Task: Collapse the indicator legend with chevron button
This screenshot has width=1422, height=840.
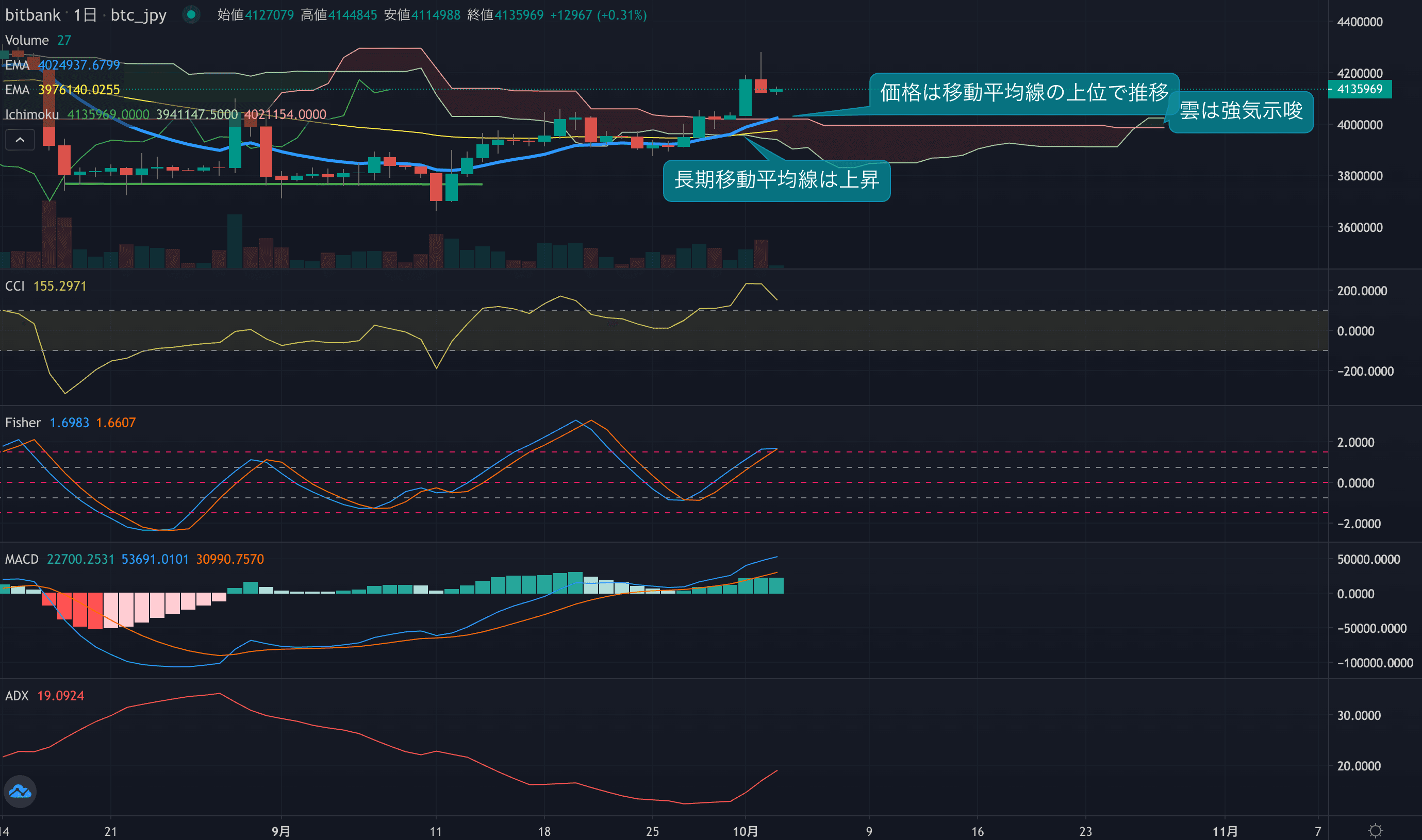Action: 20,140
